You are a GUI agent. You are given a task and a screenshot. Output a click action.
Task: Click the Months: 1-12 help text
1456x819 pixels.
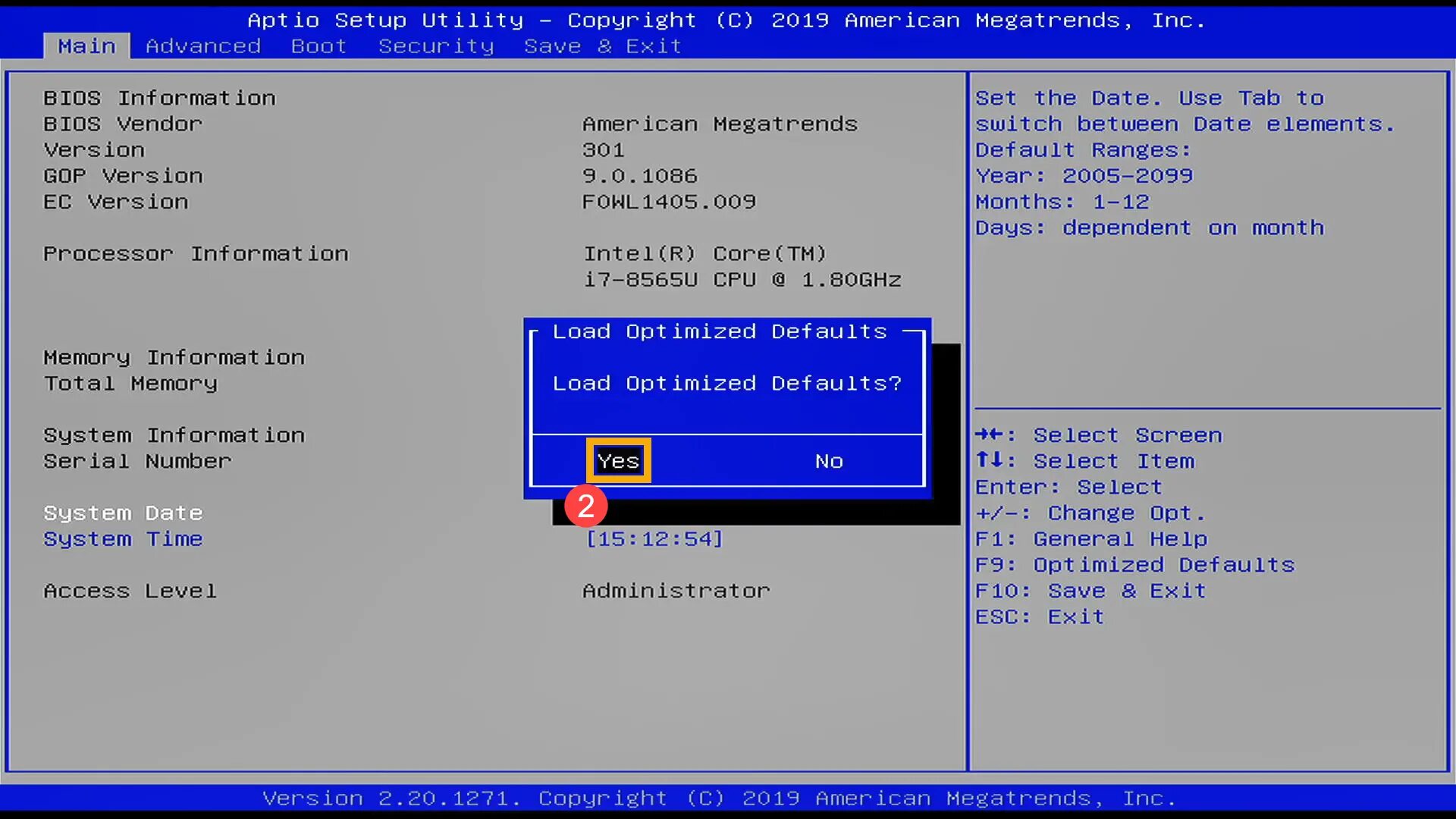click(1062, 202)
